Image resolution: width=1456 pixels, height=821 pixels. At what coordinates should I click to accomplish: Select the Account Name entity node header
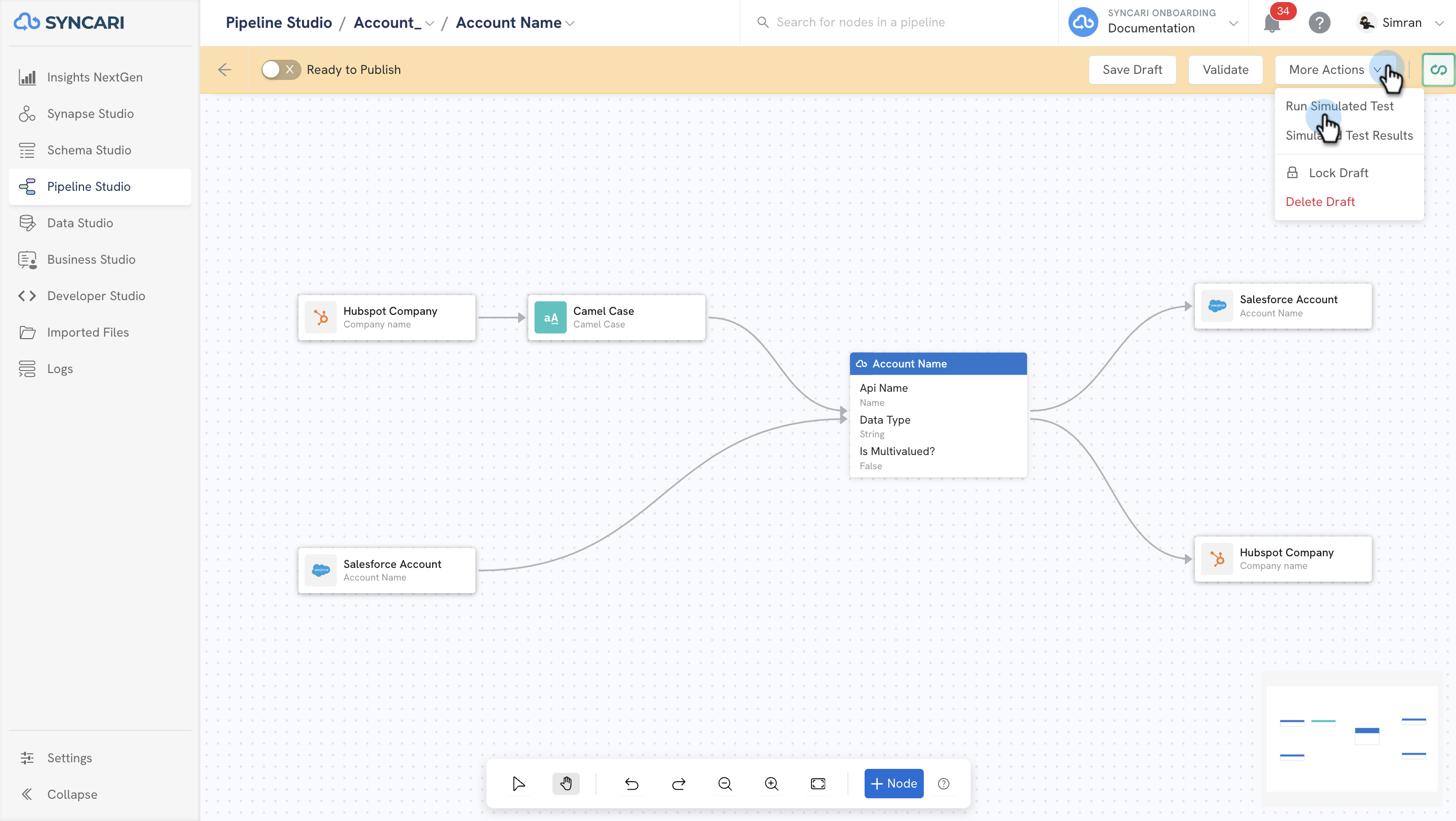tap(938, 363)
